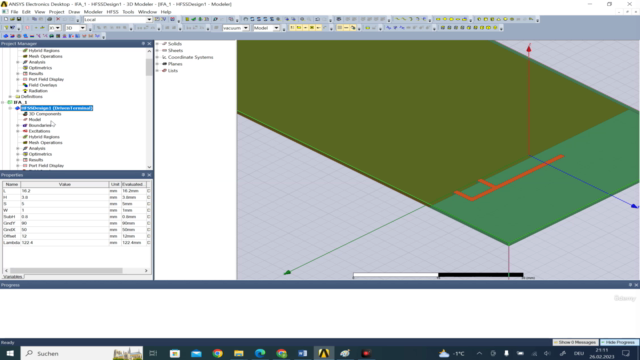Switch to the Variables tab
Image resolution: width=640 pixels, height=360 pixels.
(x=13, y=276)
